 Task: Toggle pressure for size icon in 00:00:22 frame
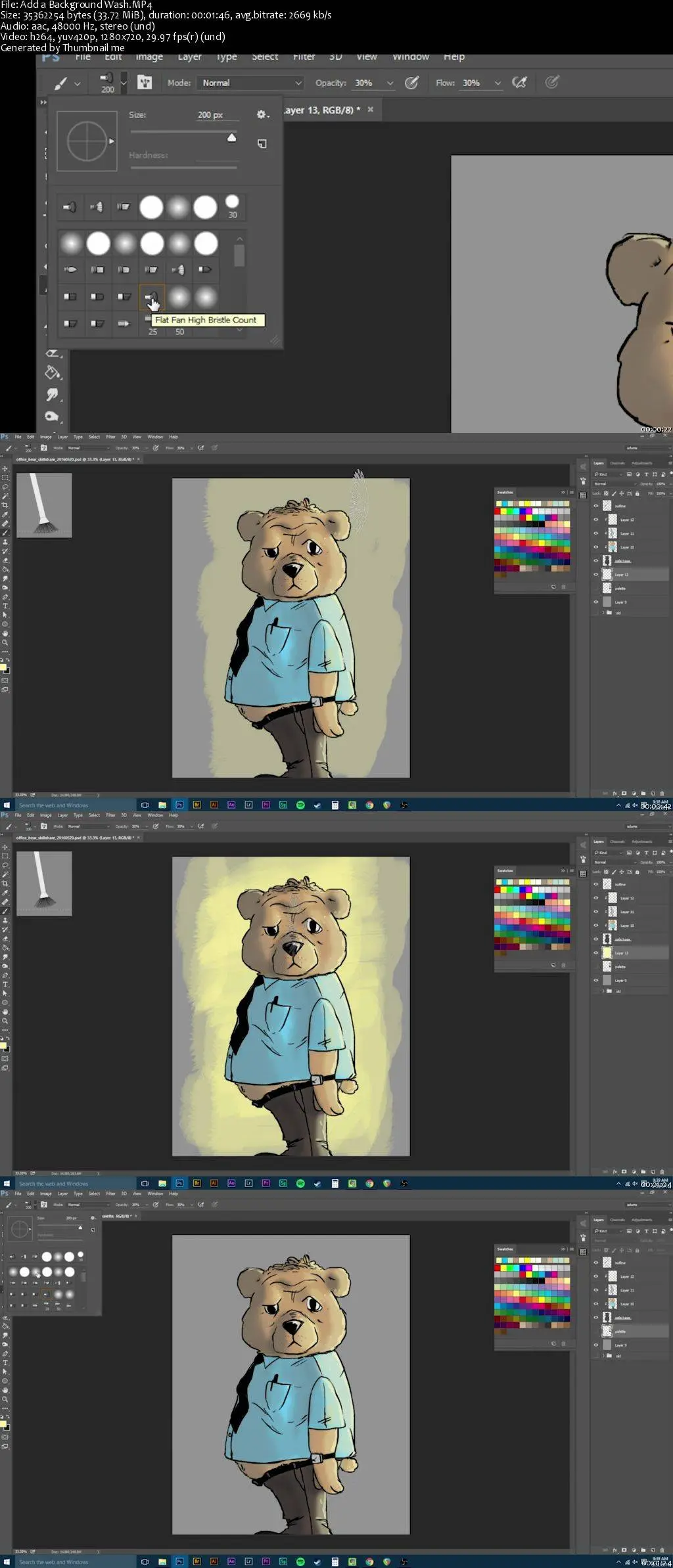coord(552,83)
